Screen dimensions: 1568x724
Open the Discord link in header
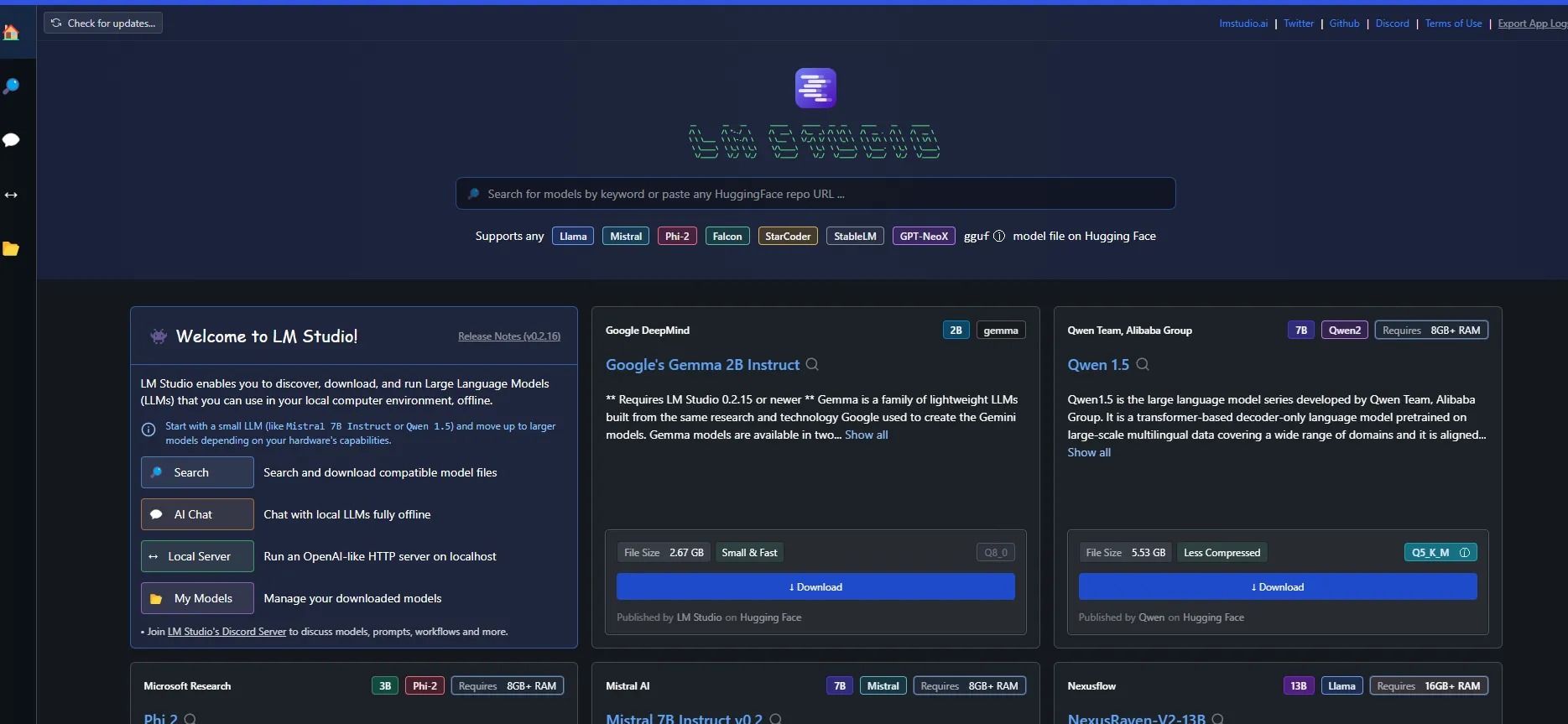pyautogui.click(x=1392, y=23)
